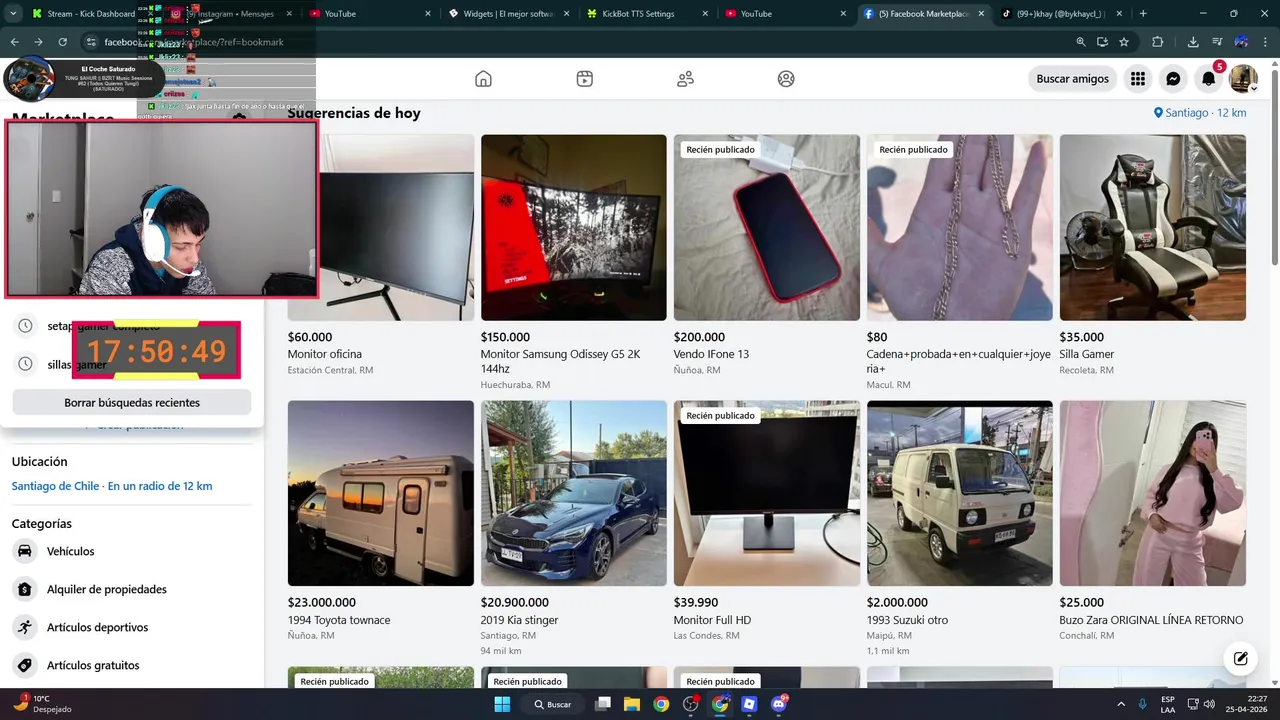Go forward in the browser
This screenshot has height=720, width=1280.
[x=39, y=42]
